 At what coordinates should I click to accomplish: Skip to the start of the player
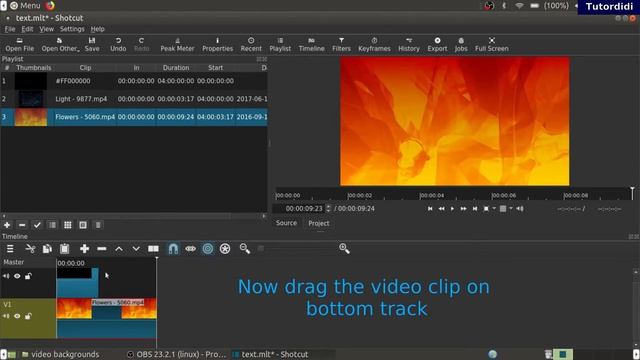430,209
